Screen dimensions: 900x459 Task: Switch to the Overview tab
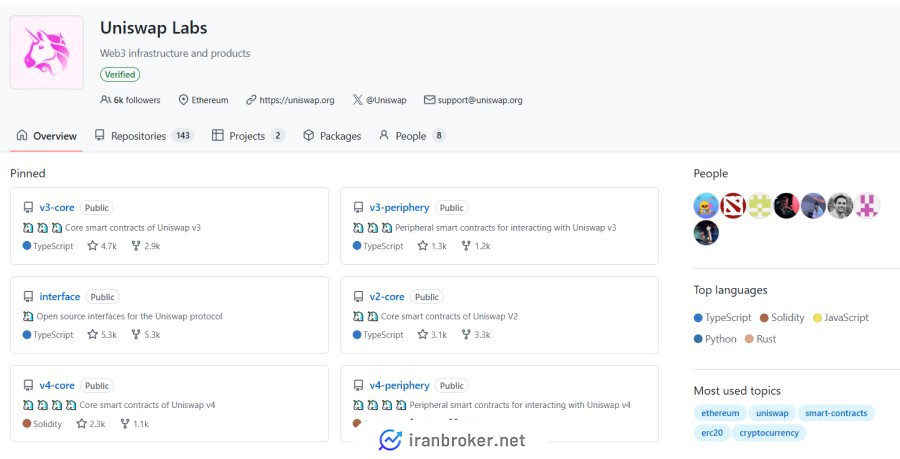tap(46, 136)
